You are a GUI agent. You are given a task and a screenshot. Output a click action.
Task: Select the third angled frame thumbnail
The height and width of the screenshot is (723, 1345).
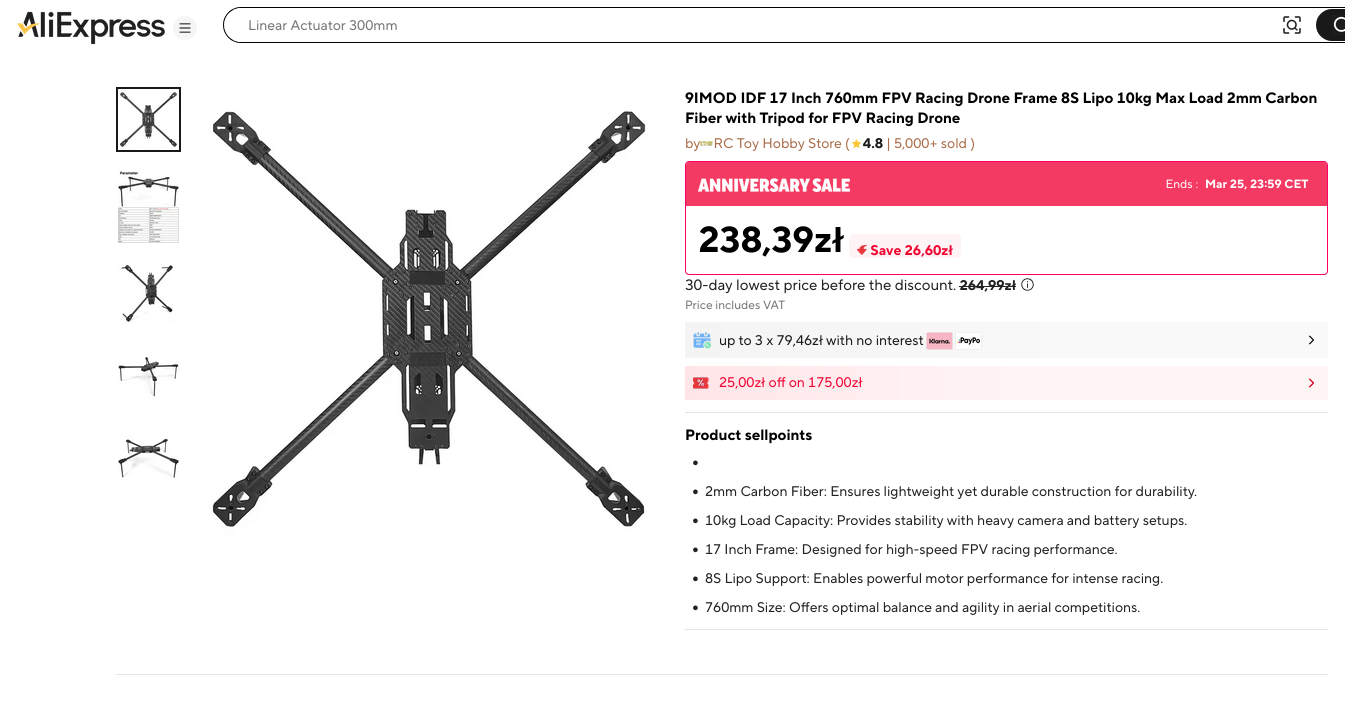pos(148,293)
